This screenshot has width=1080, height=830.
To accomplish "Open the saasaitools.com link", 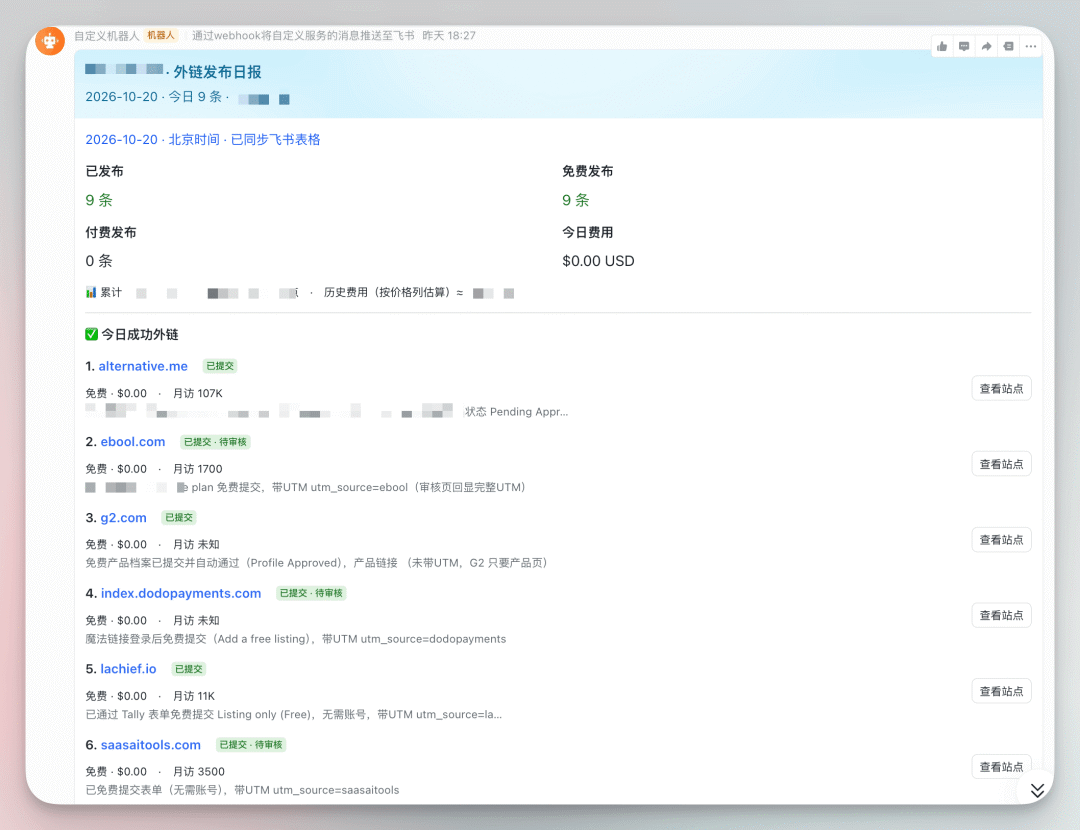I will point(151,745).
